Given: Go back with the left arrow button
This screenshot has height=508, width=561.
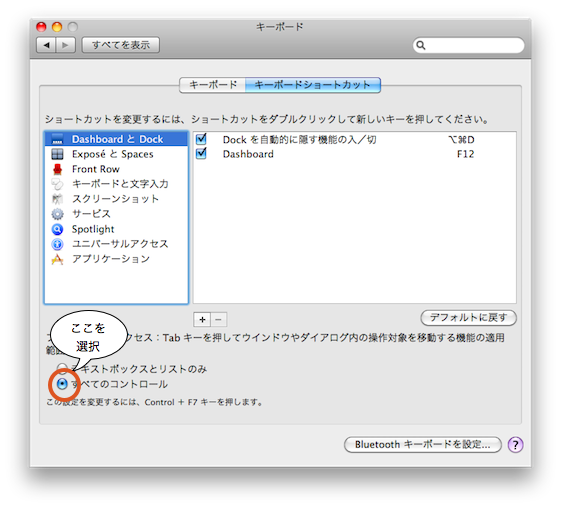Looking at the screenshot, I should pos(46,45).
